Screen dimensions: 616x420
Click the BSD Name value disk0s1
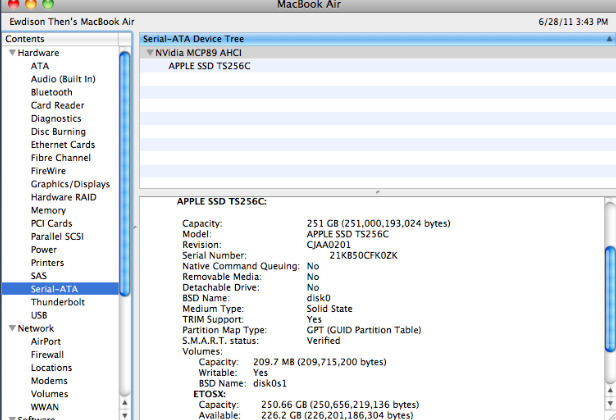pyautogui.click(x=270, y=383)
